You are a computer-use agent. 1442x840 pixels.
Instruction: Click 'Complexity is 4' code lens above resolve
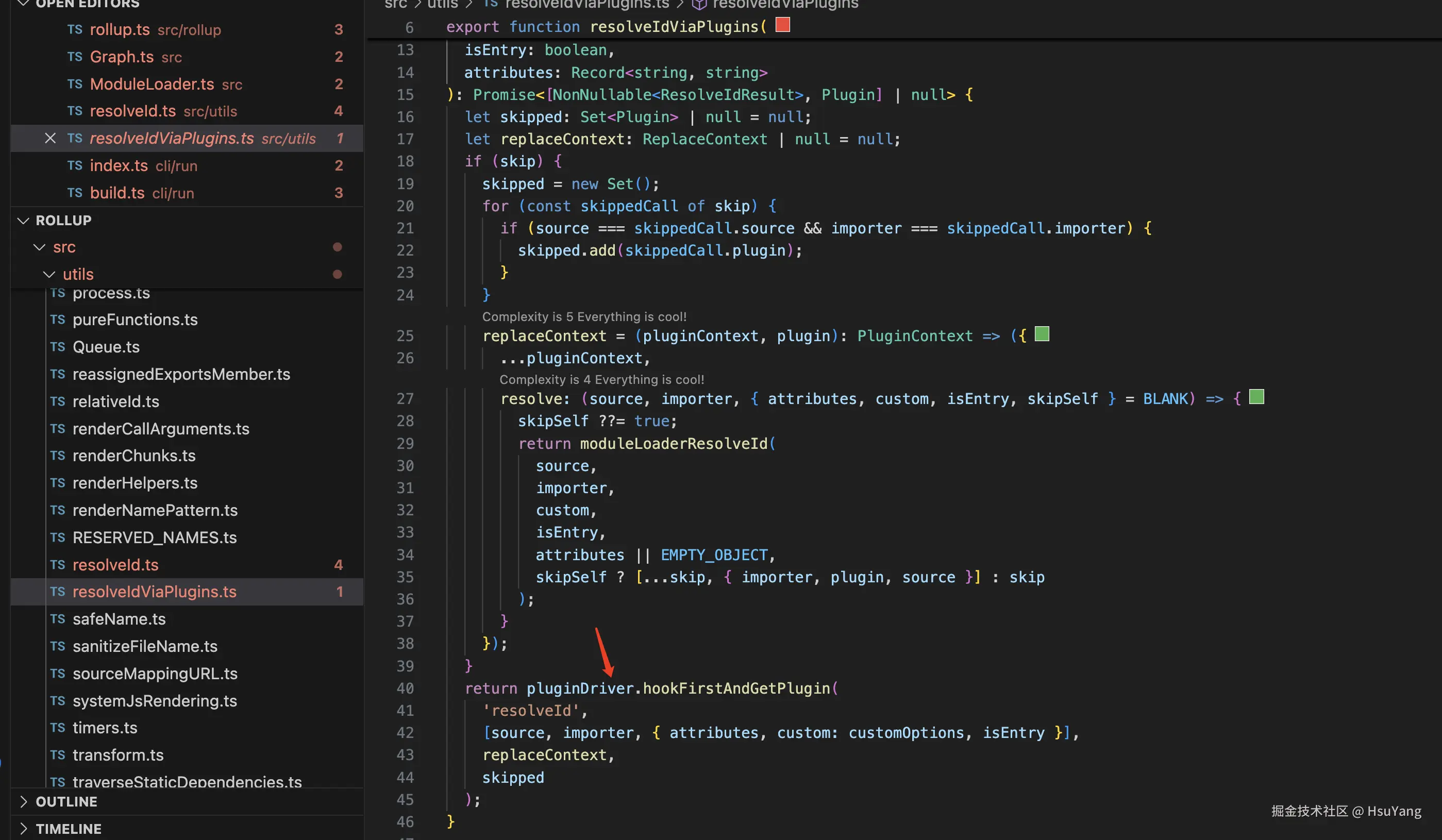601,379
